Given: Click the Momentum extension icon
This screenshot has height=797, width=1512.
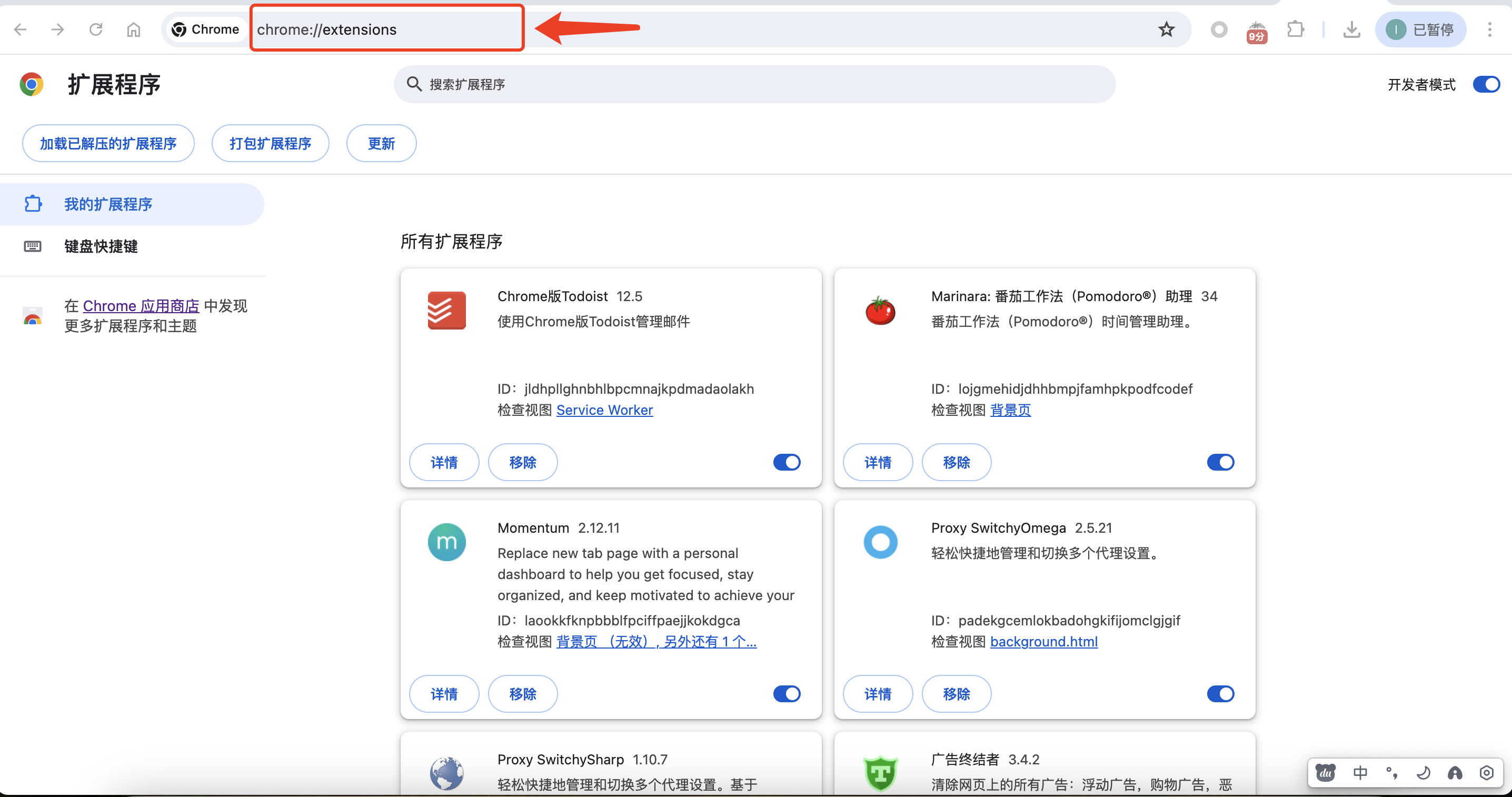Looking at the screenshot, I should (x=446, y=542).
